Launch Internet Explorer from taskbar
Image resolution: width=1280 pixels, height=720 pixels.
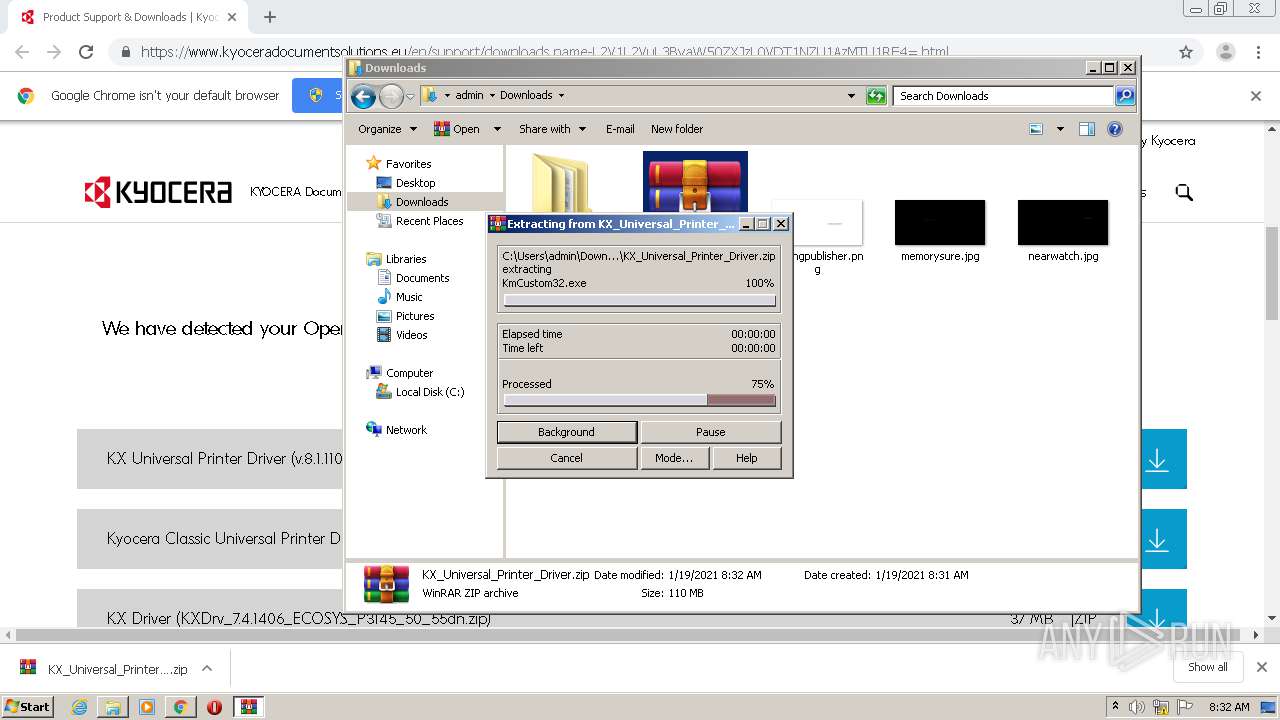click(x=79, y=707)
